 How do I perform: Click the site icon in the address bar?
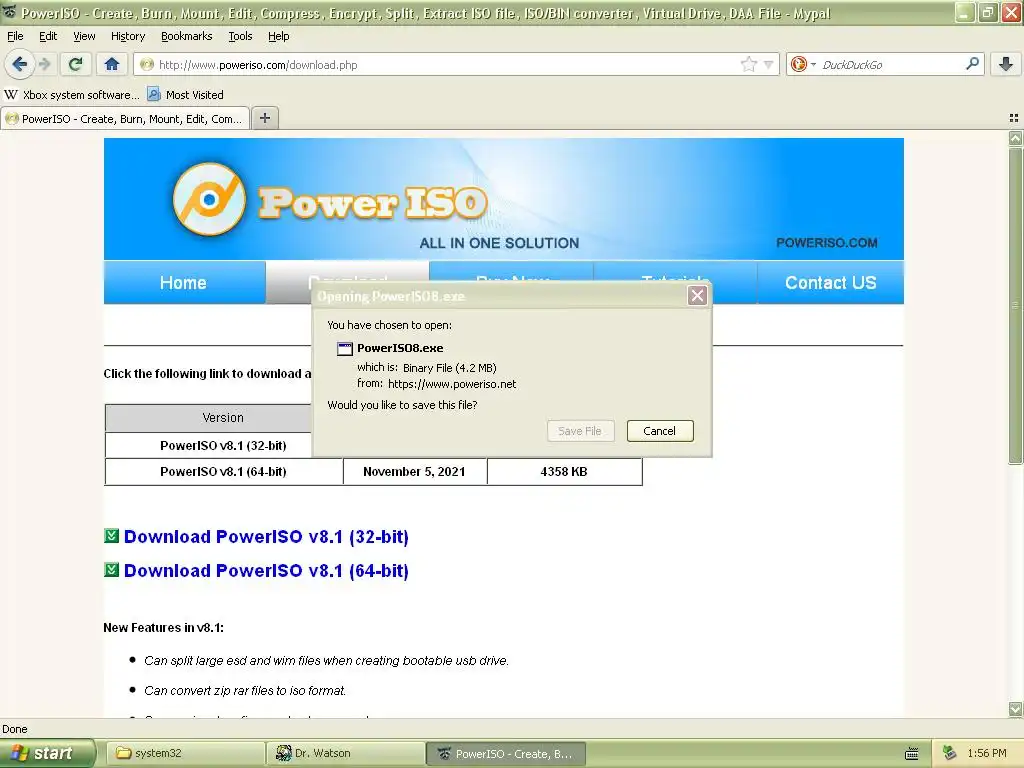(x=147, y=65)
